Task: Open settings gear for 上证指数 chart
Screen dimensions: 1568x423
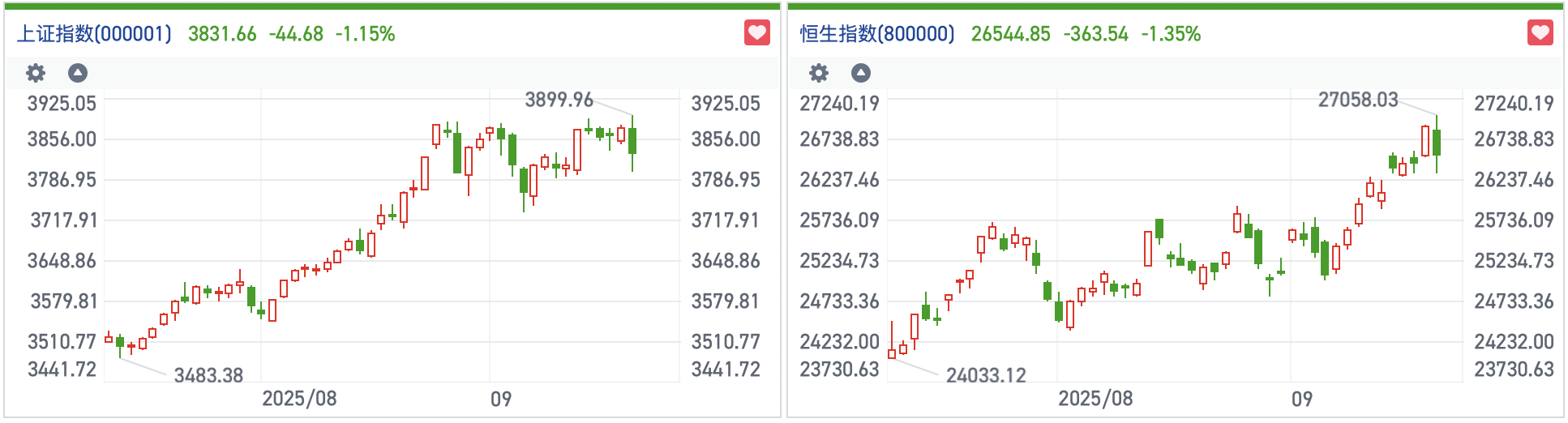Action: point(36,73)
